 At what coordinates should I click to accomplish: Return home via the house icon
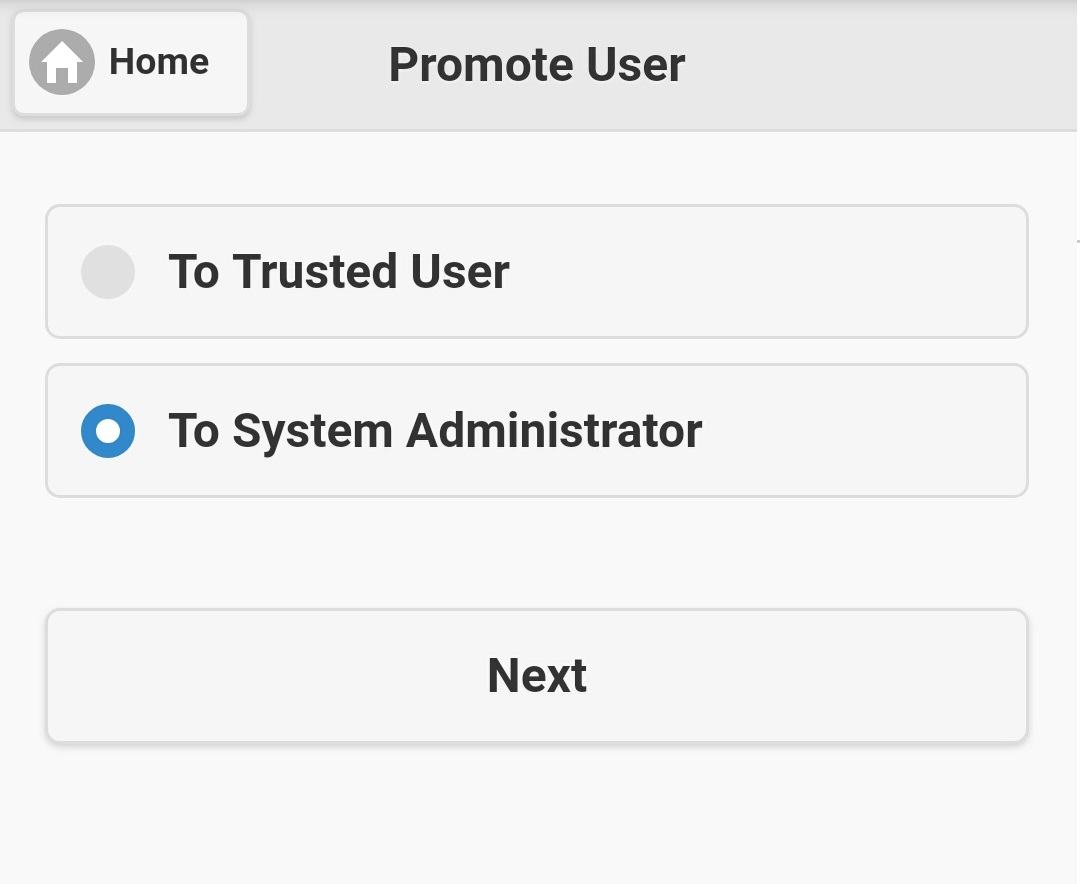(62, 62)
